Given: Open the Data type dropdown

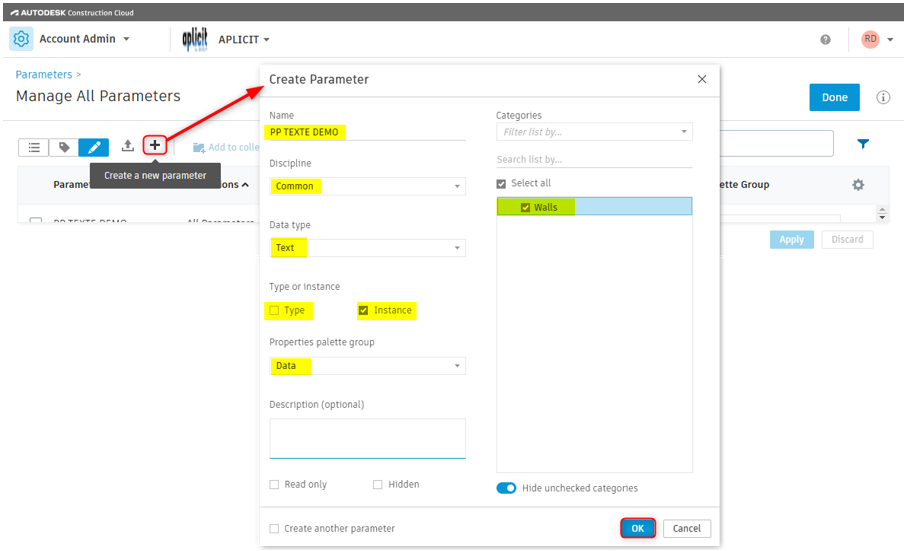Looking at the screenshot, I should click(x=367, y=248).
